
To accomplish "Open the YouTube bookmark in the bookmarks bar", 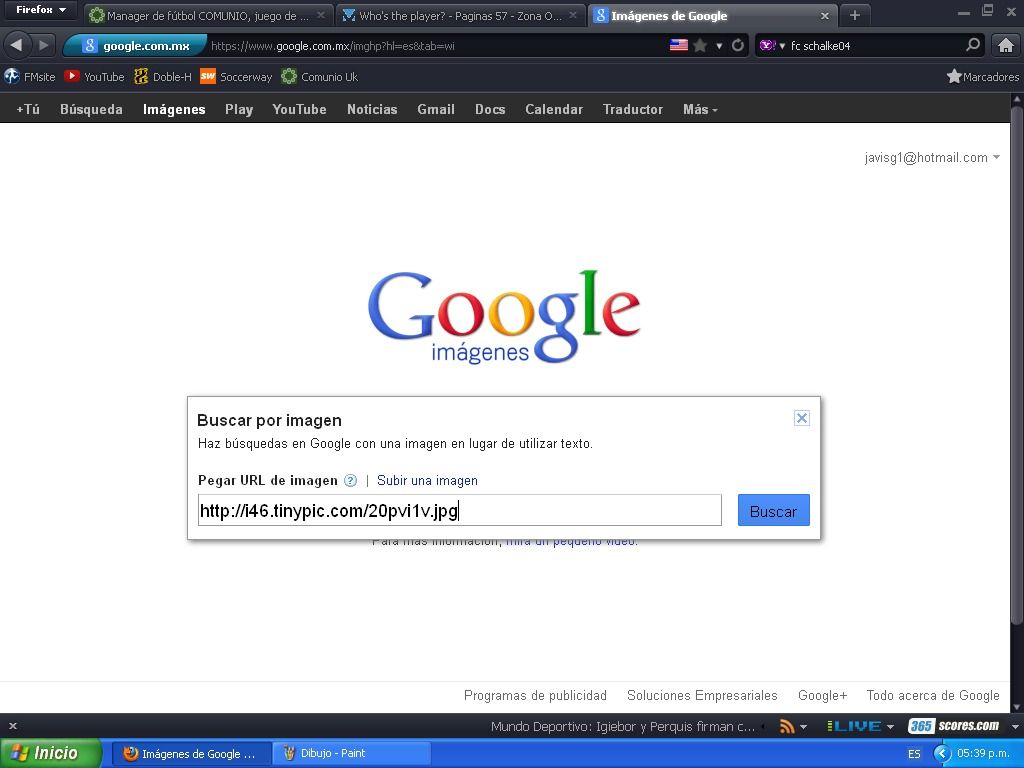I will 95,77.
